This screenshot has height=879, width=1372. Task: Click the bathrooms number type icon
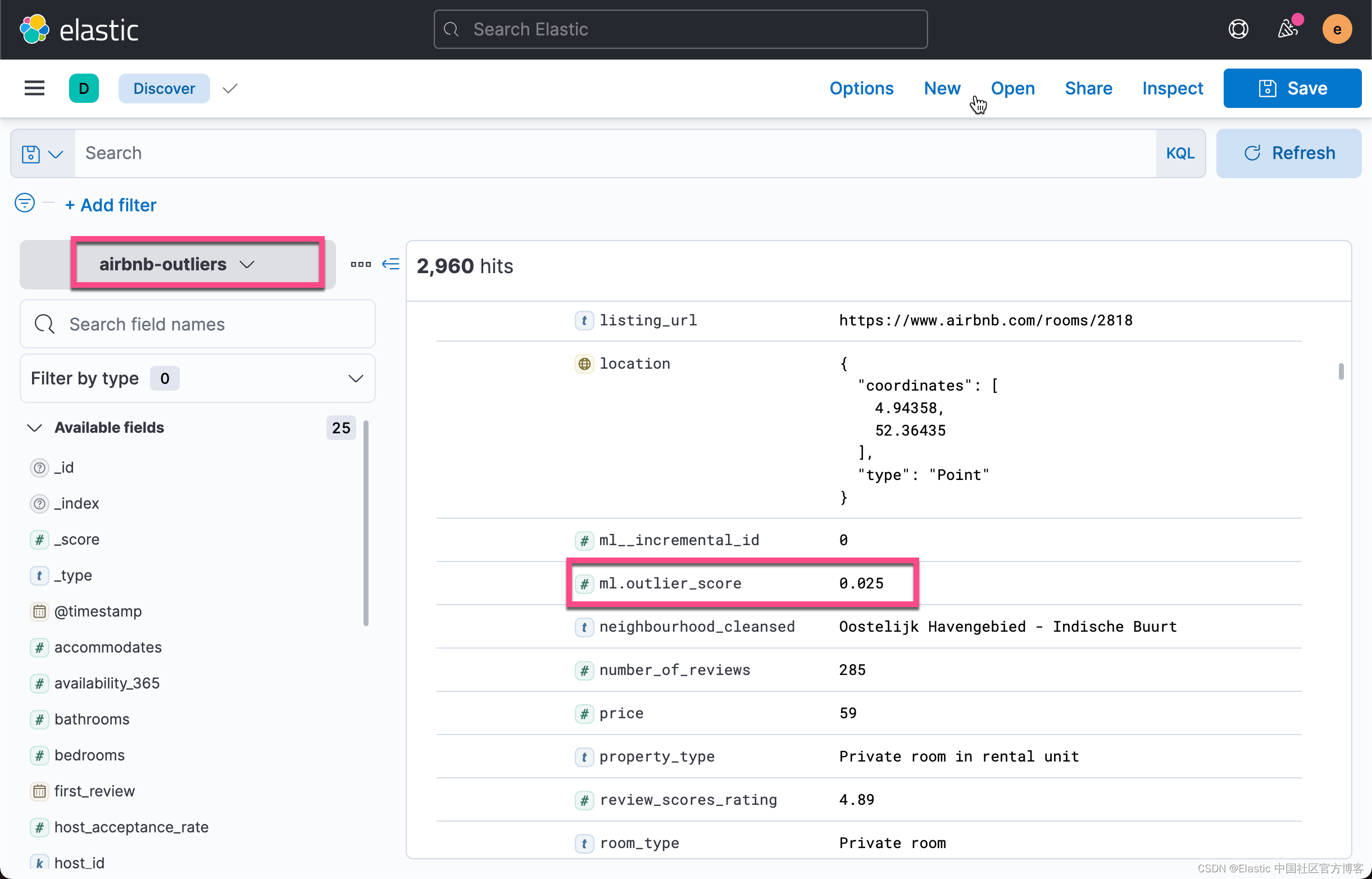click(x=39, y=720)
